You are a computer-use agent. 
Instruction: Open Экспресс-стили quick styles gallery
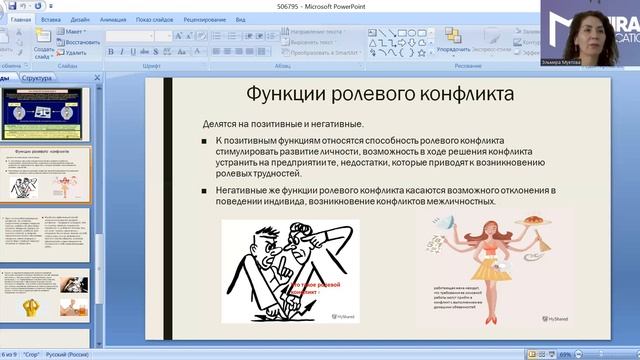click(x=491, y=42)
